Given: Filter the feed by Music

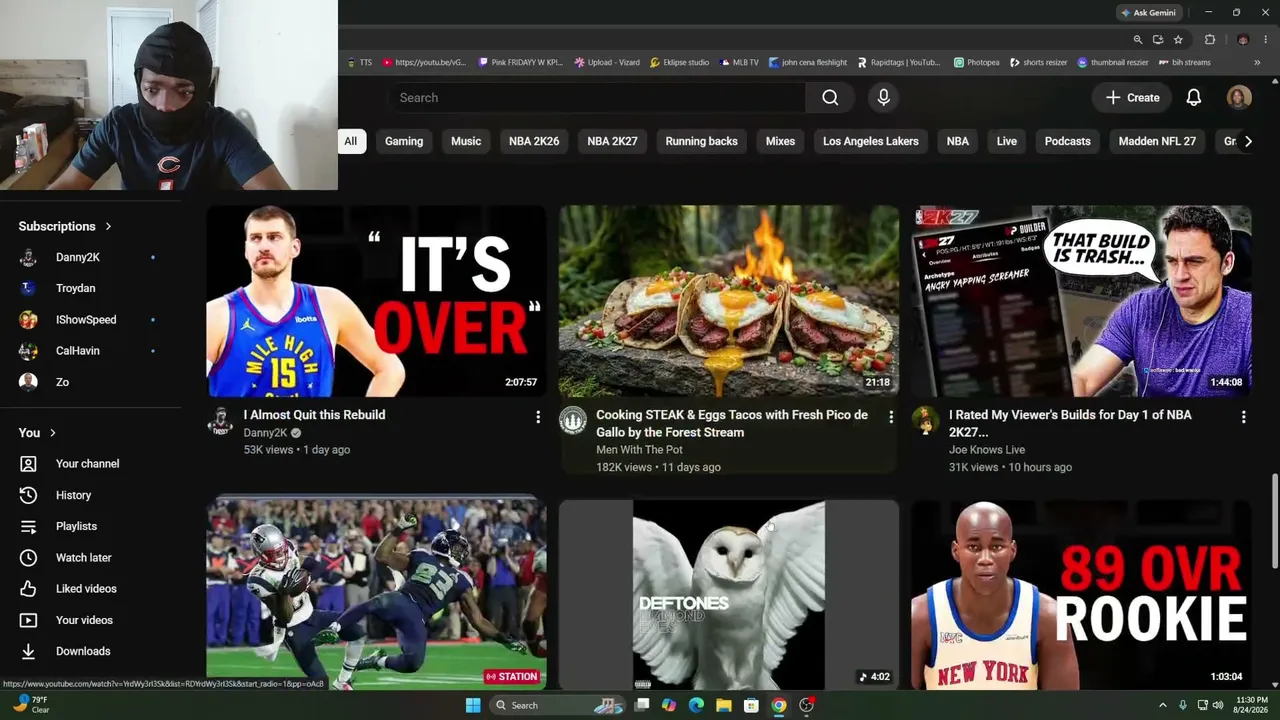Looking at the screenshot, I should point(466,141).
